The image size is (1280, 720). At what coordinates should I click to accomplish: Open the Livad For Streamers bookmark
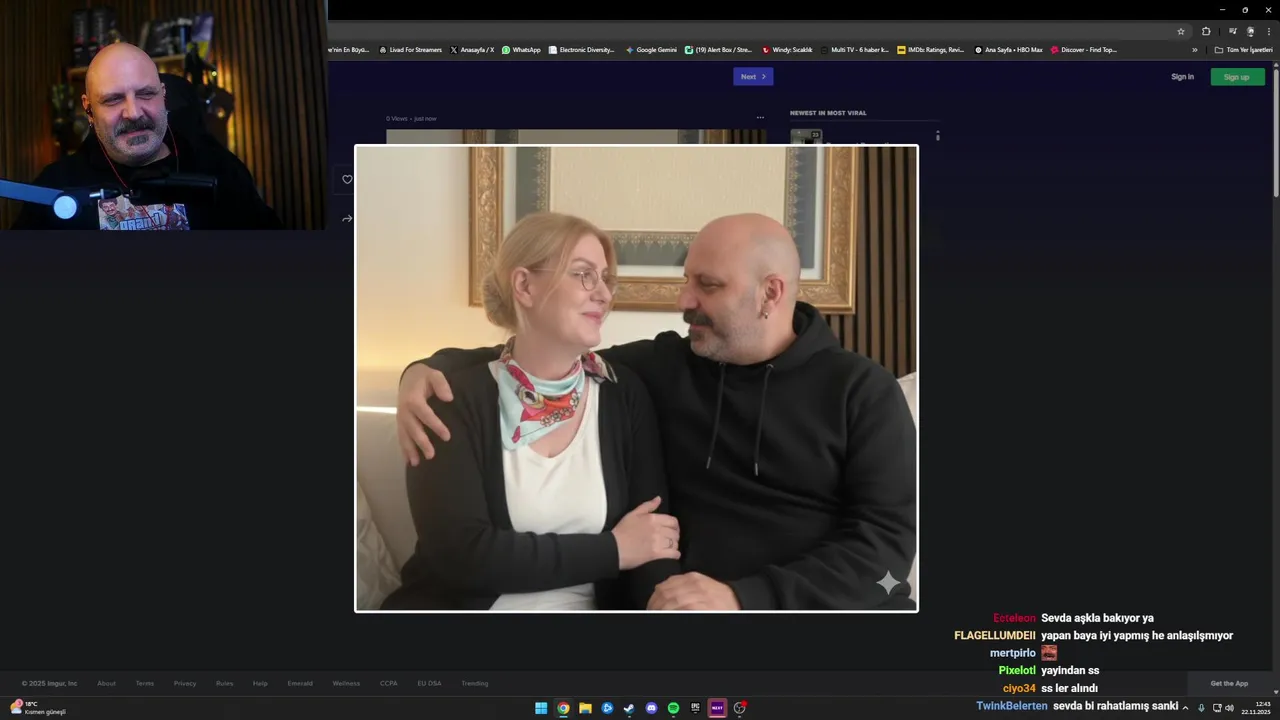point(410,50)
